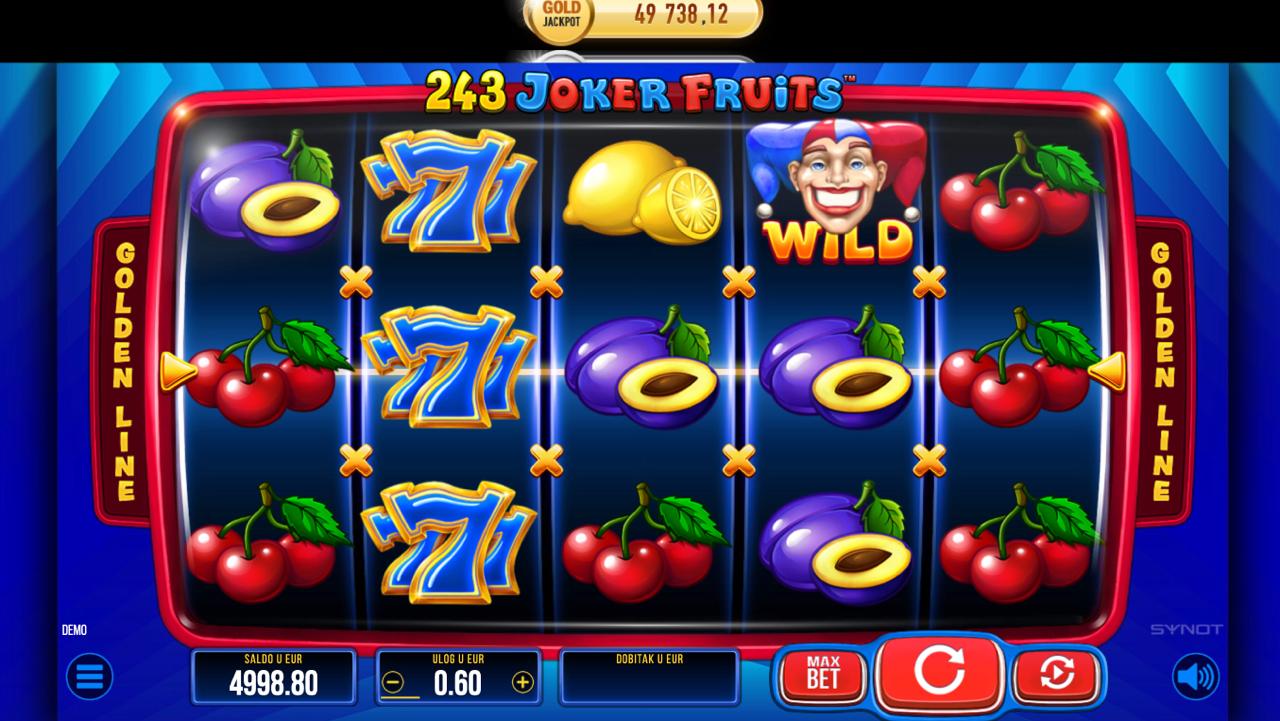Open the left GOLDEN LINE panel
The image size is (1280, 721).
tap(124, 371)
